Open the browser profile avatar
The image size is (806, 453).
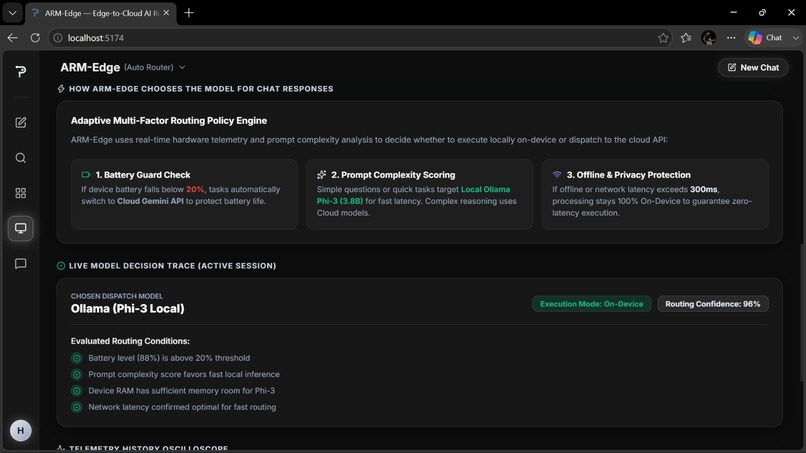point(708,38)
